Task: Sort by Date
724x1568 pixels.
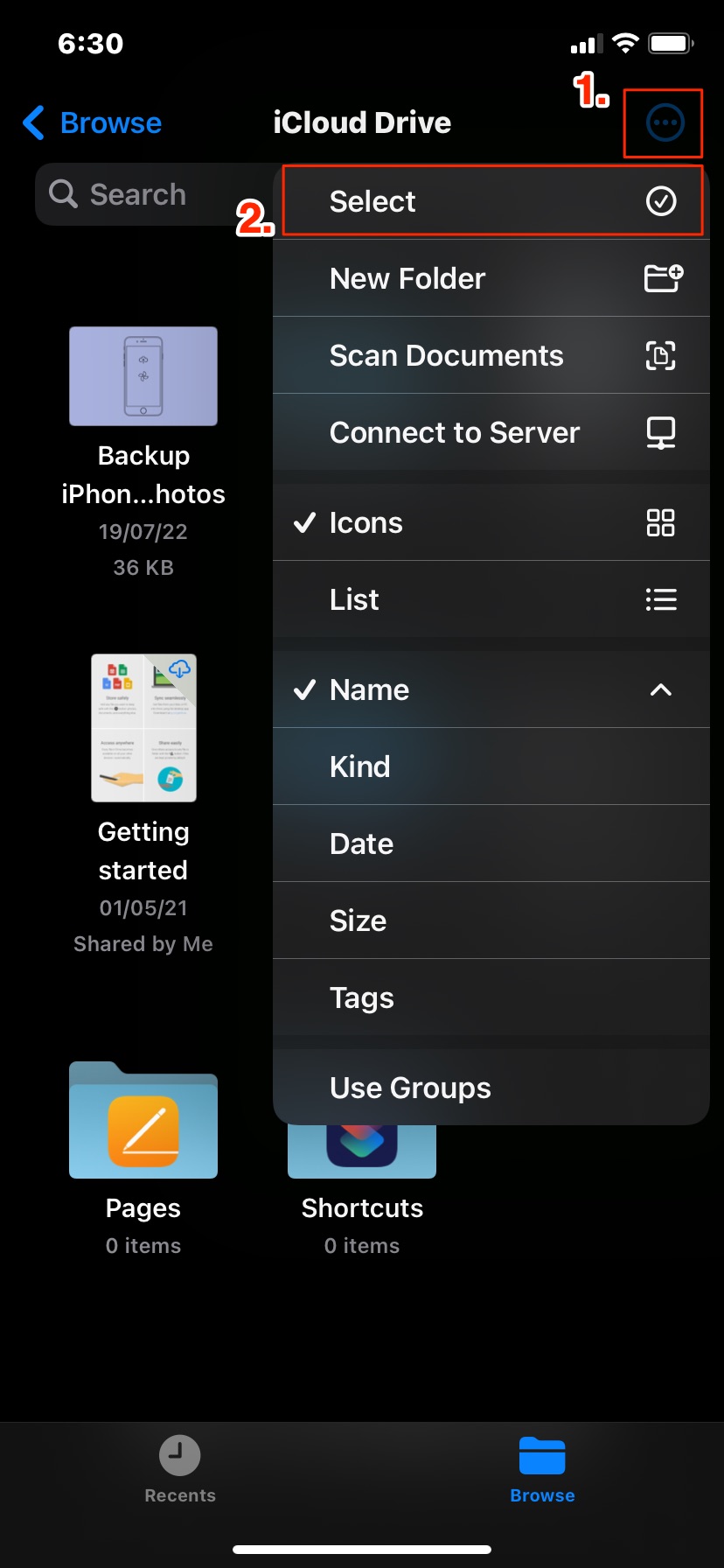Action: 491,843
